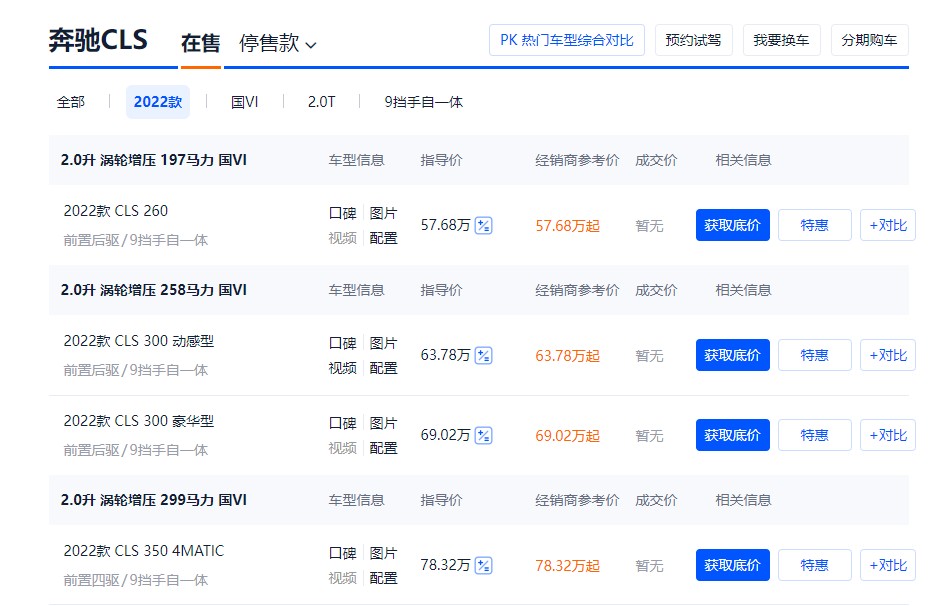Open PK 热门车型综合对比

[x=567, y=40]
